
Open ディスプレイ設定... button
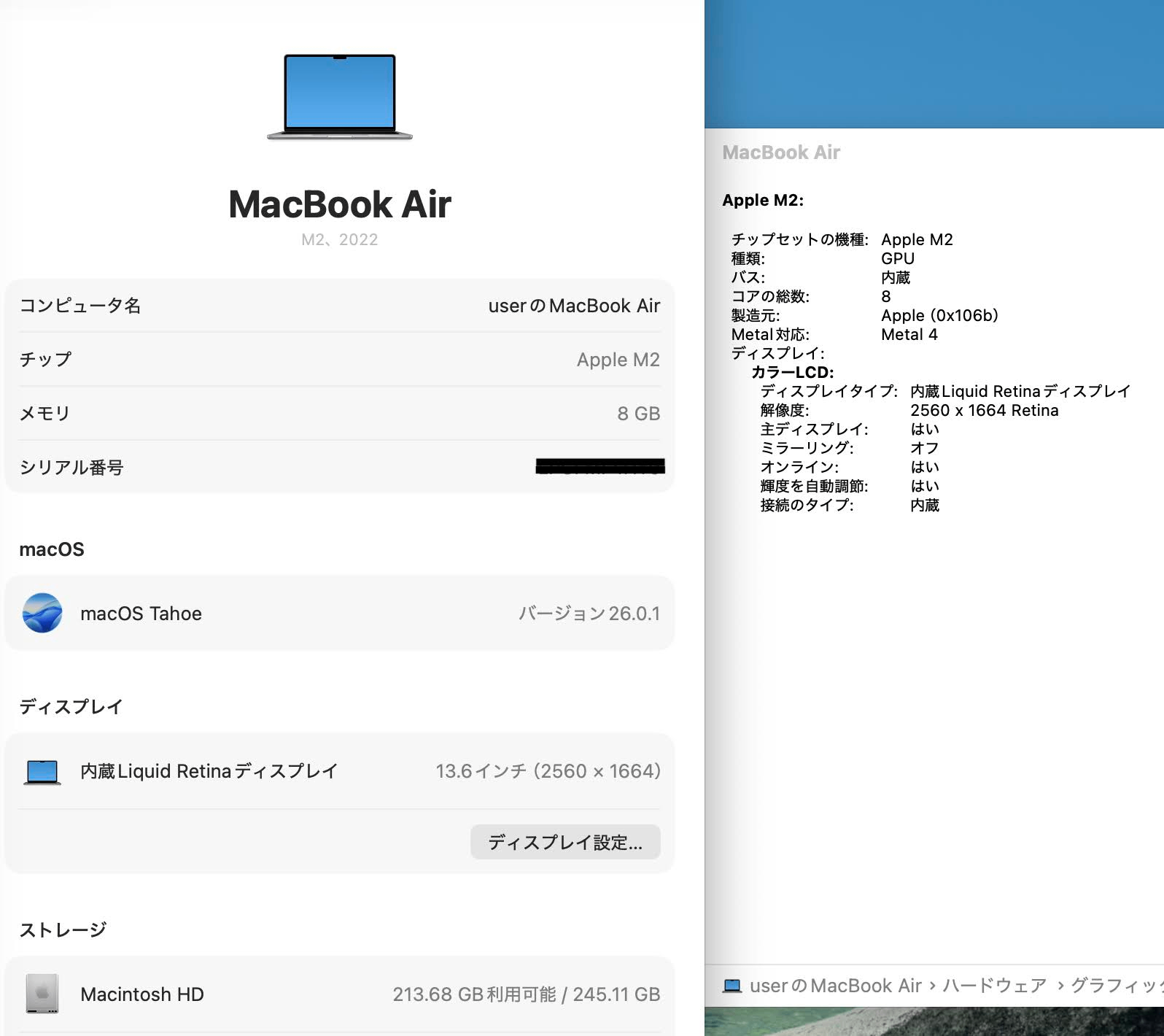(x=565, y=842)
